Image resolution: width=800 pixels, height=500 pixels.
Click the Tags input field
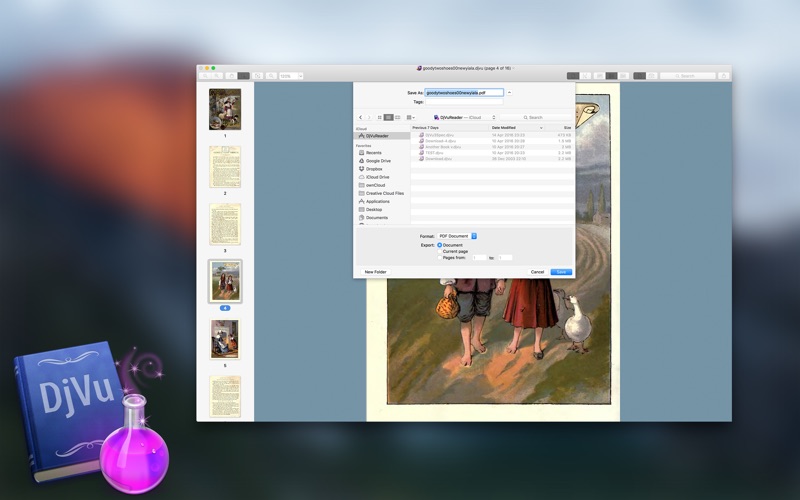(465, 102)
